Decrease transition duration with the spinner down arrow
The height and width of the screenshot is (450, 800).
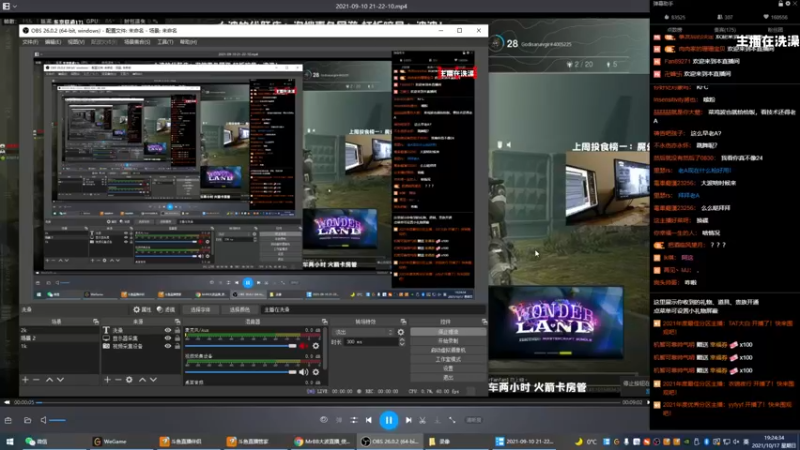[x=402, y=344]
